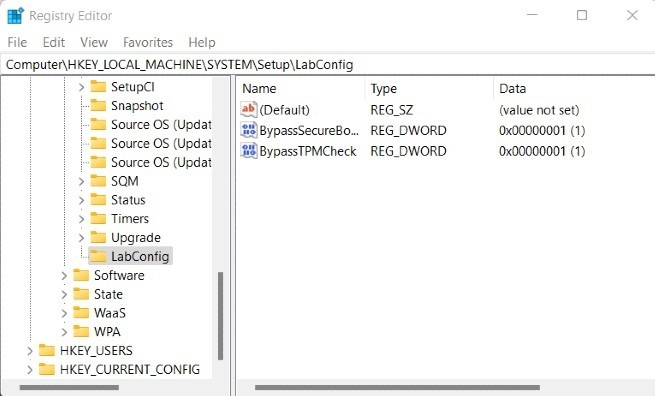The height and width of the screenshot is (396, 655).
Task: Click the BypassSecureBo... DWORD value icon
Action: [x=249, y=130]
